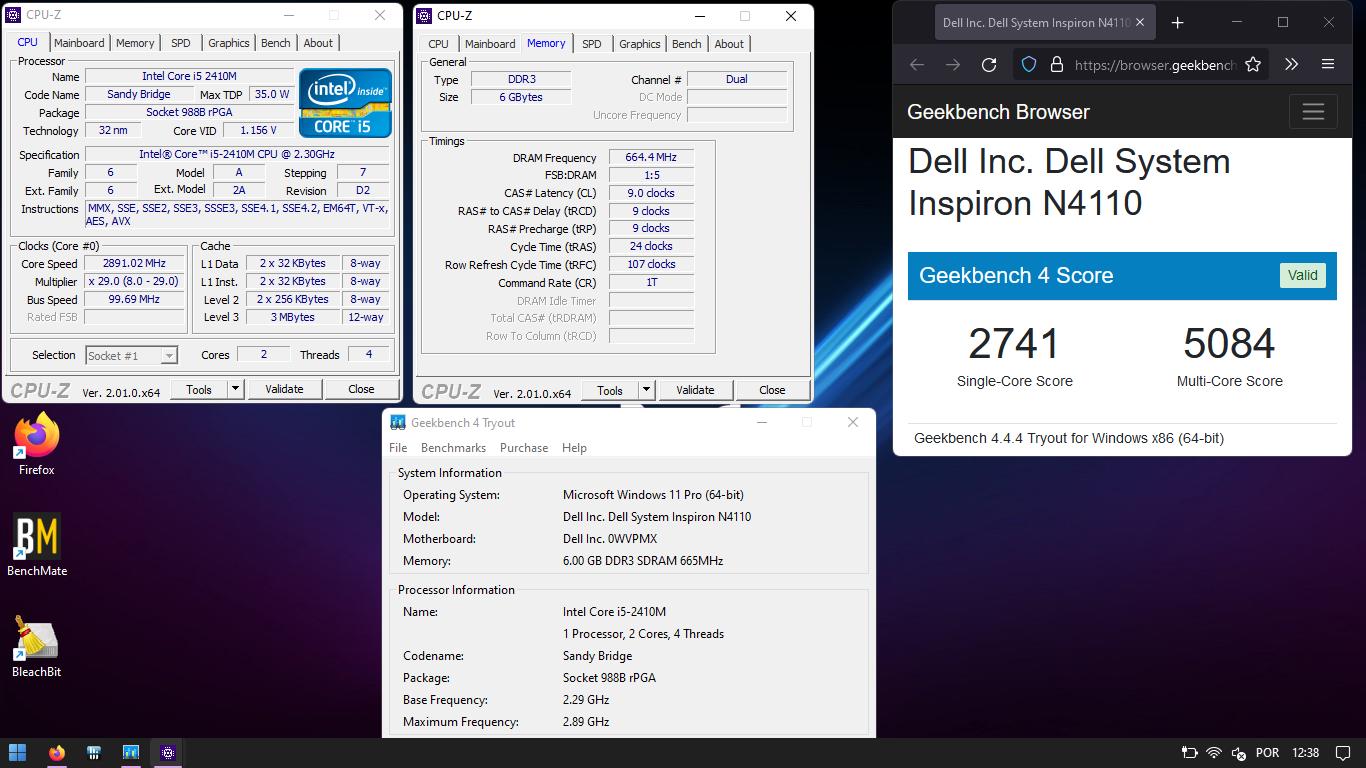
Task: Switch to Firefox in the taskbar
Action: tap(57, 753)
